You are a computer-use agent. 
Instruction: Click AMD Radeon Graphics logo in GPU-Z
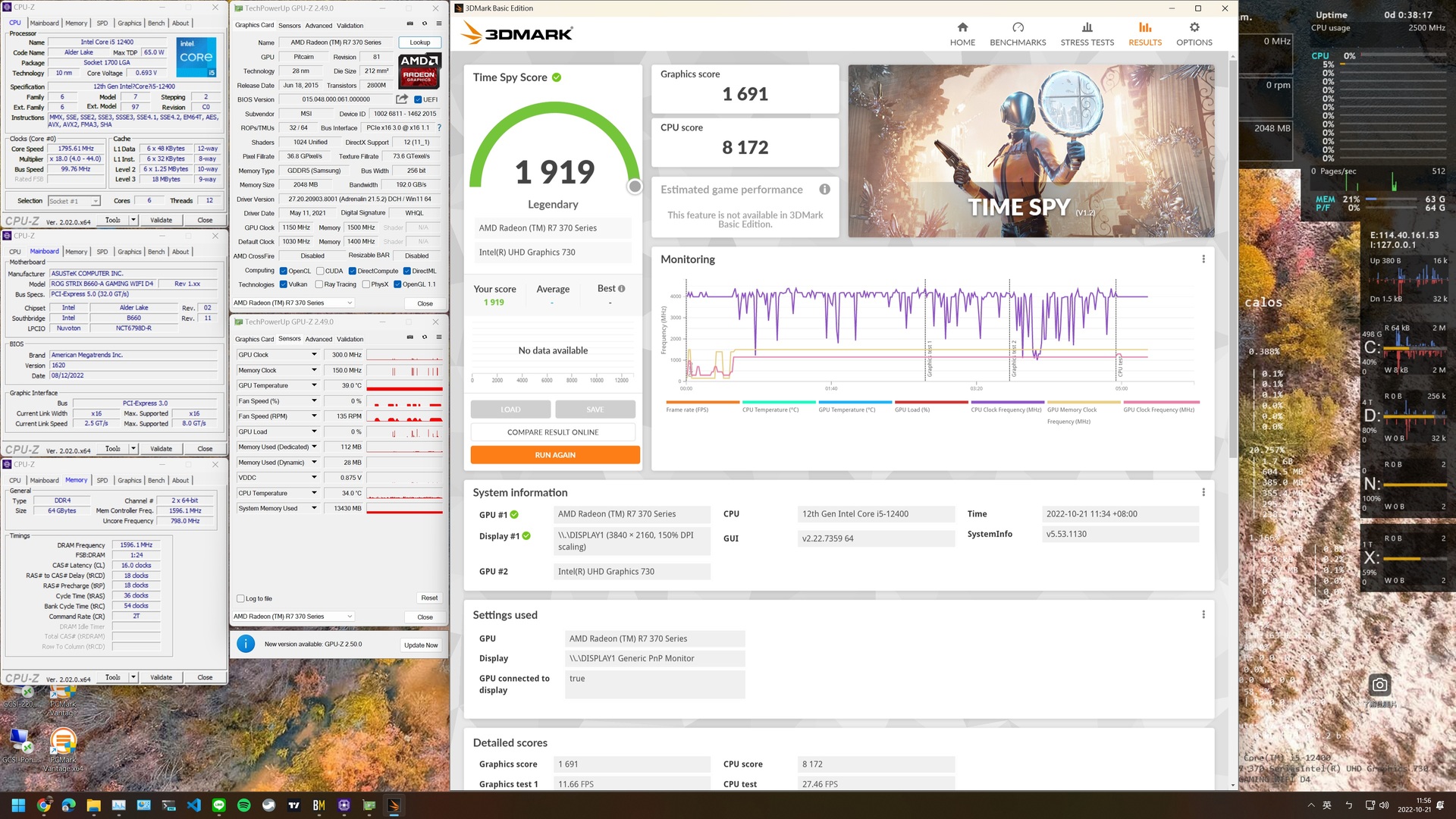(419, 71)
